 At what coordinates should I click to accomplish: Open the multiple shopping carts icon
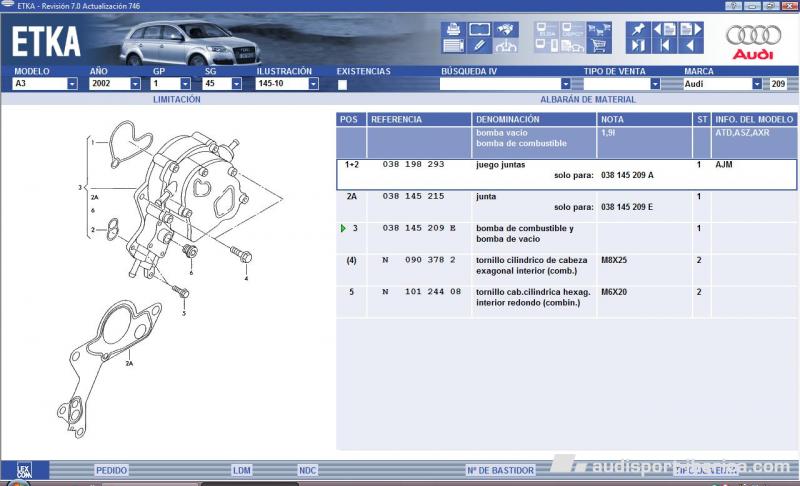click(x=599, y=29)
